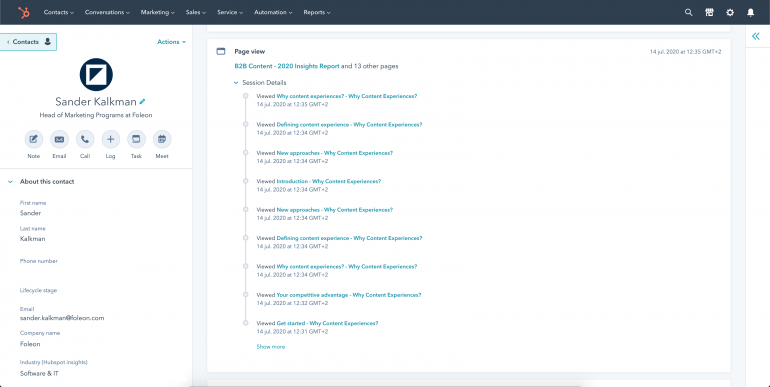770x387 pixels.
Task: Open the Contacts menu
Action: (58, 12)
